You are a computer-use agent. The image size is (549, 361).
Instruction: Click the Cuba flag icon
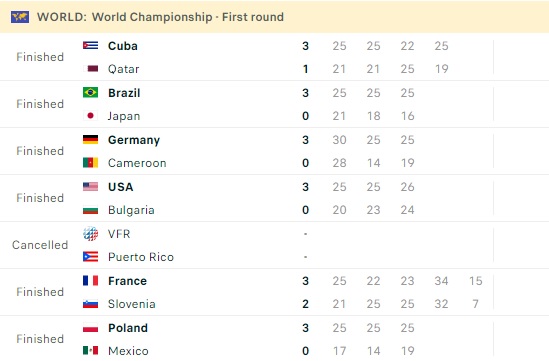pyautogui.click(x=90, y=46)
